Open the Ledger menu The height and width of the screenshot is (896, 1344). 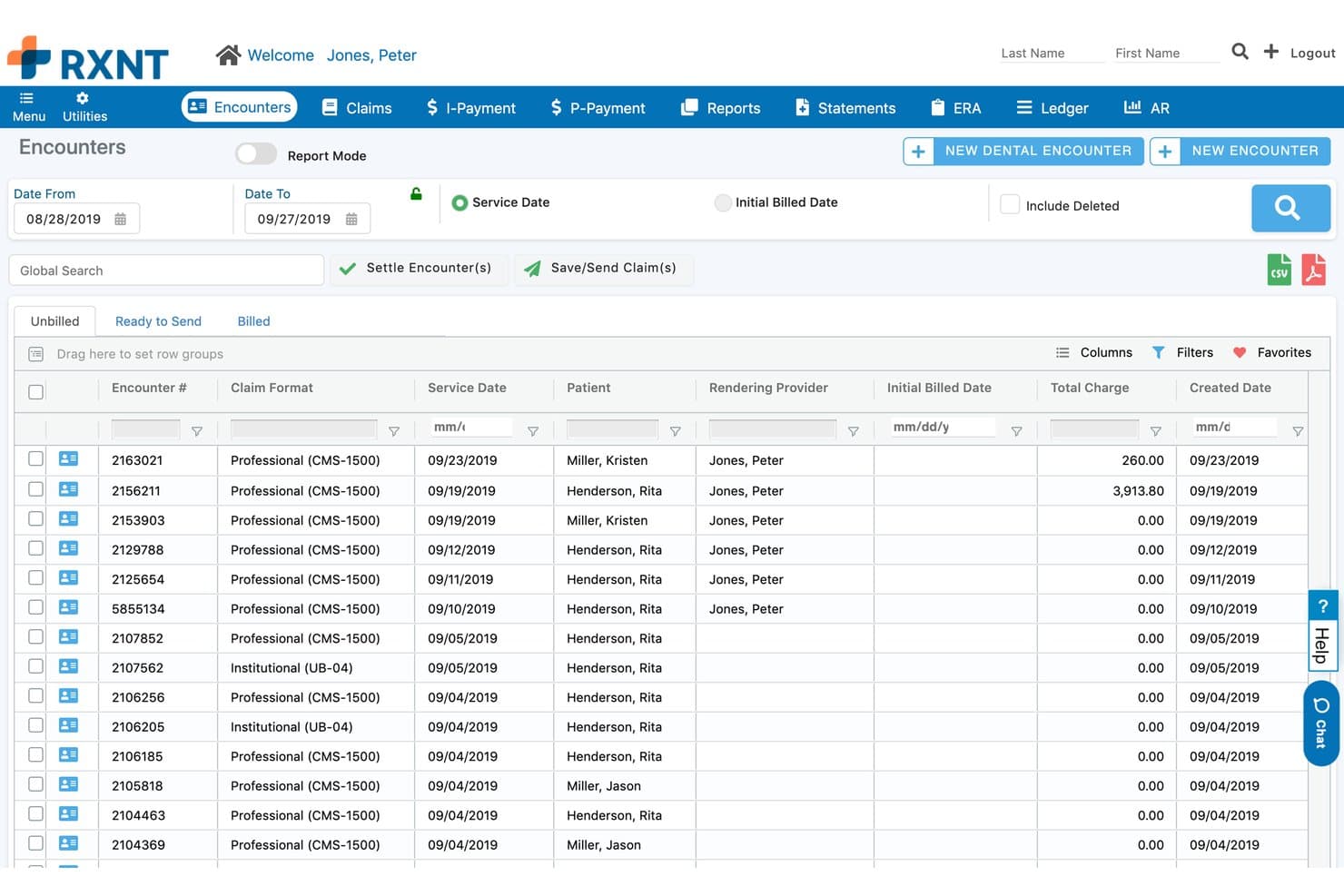tap(1052, 108)
